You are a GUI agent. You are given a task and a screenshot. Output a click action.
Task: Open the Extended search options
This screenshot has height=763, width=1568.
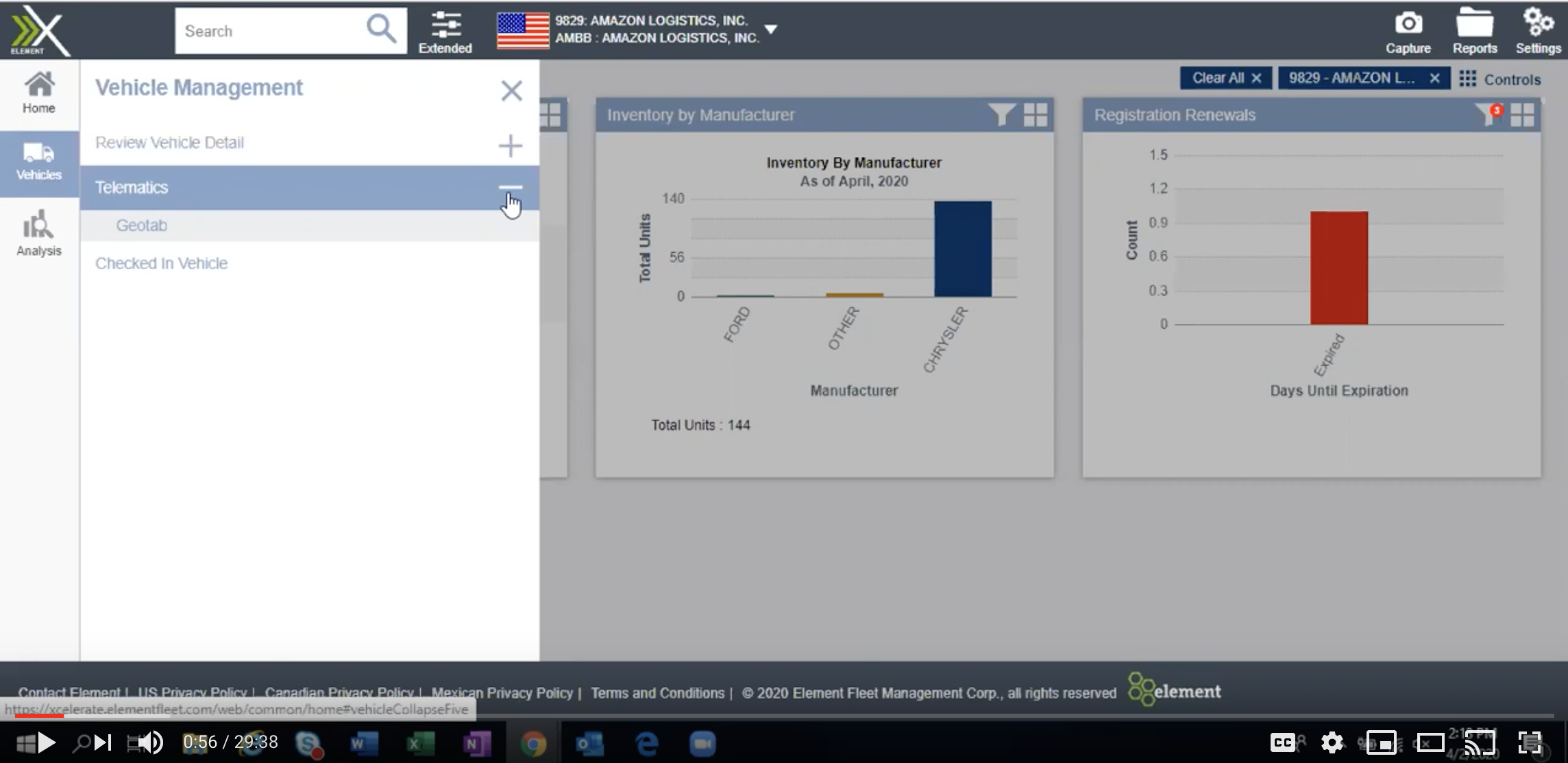point(445,30)
